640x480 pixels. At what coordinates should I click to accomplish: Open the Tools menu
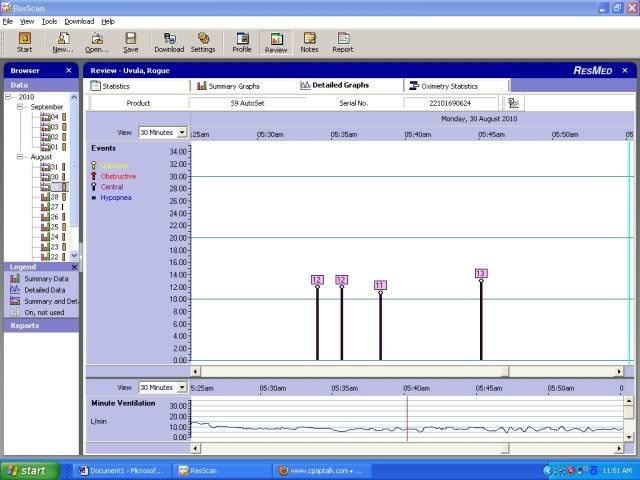point(49,21)
